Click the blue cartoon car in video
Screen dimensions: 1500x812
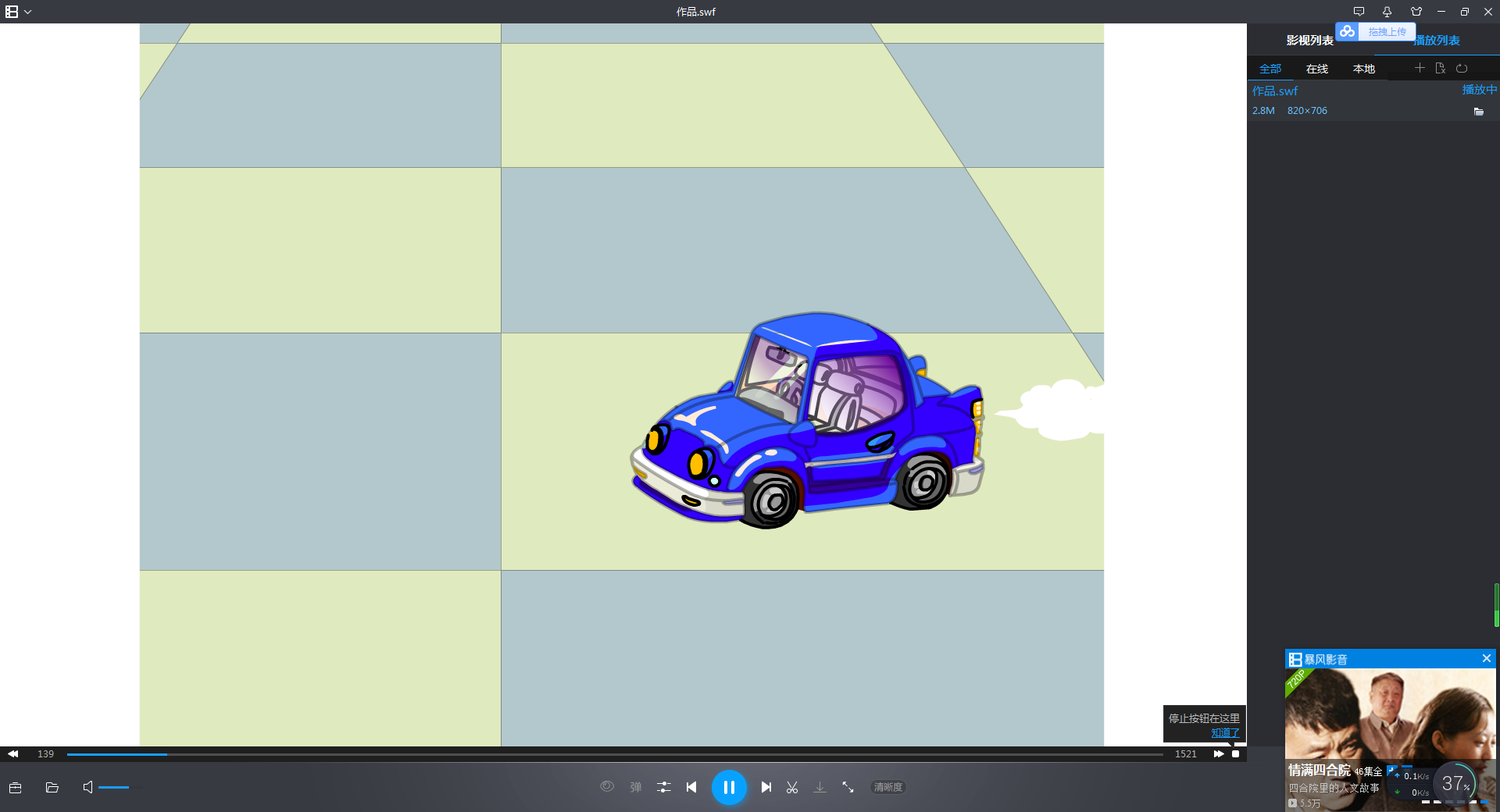point(807,422)
